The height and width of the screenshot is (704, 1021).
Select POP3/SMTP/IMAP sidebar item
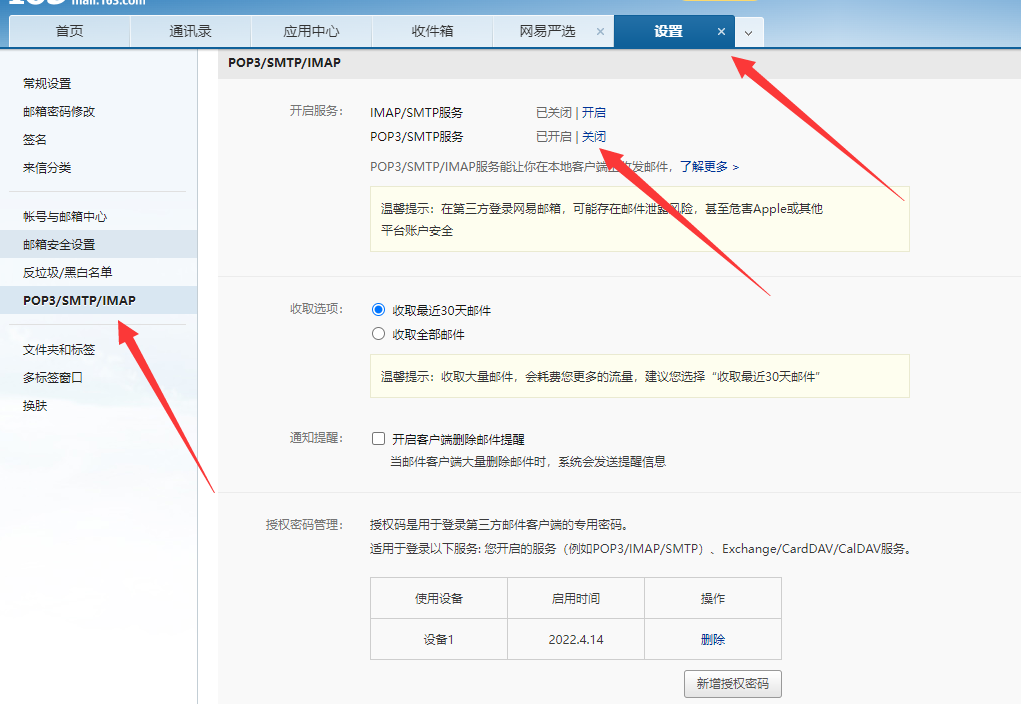[98, 300]
